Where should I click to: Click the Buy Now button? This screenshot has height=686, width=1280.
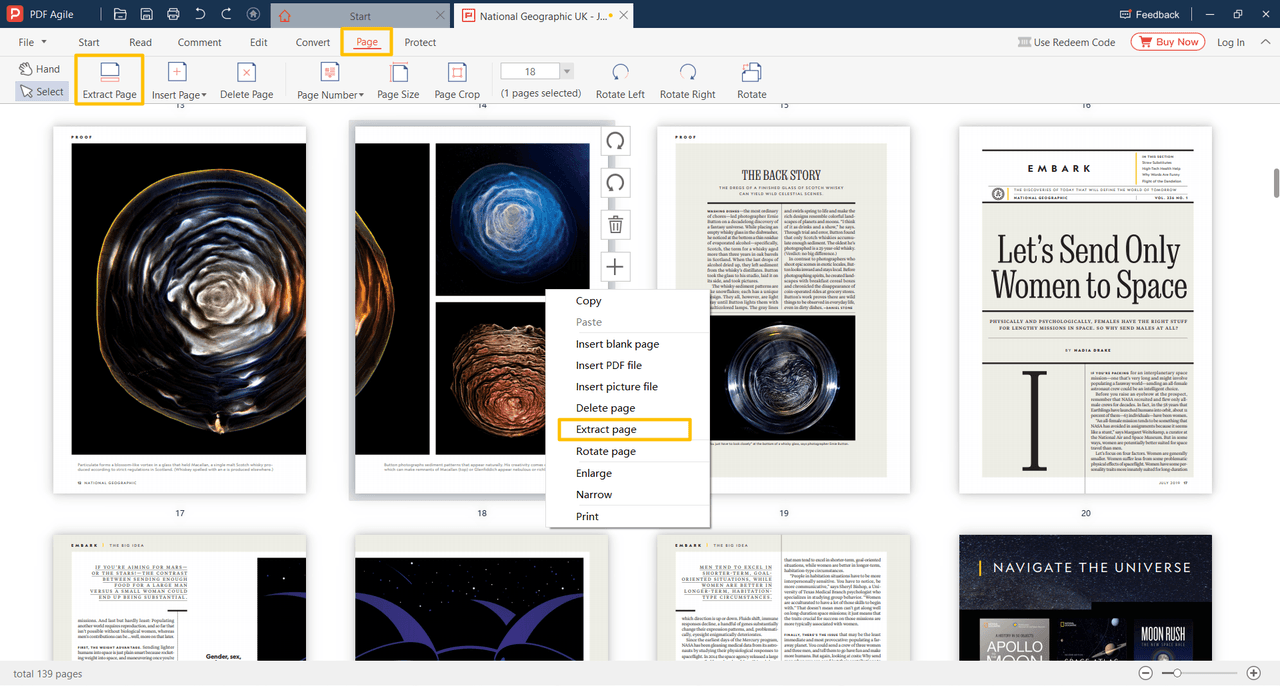1168,42
